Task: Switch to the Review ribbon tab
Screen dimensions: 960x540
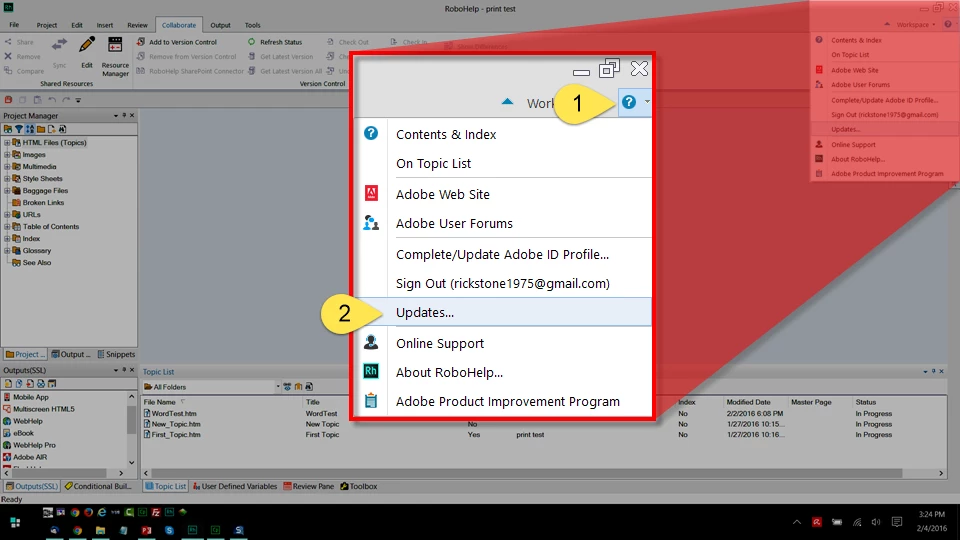Action: pyautogui.click(x=137, y=25)
